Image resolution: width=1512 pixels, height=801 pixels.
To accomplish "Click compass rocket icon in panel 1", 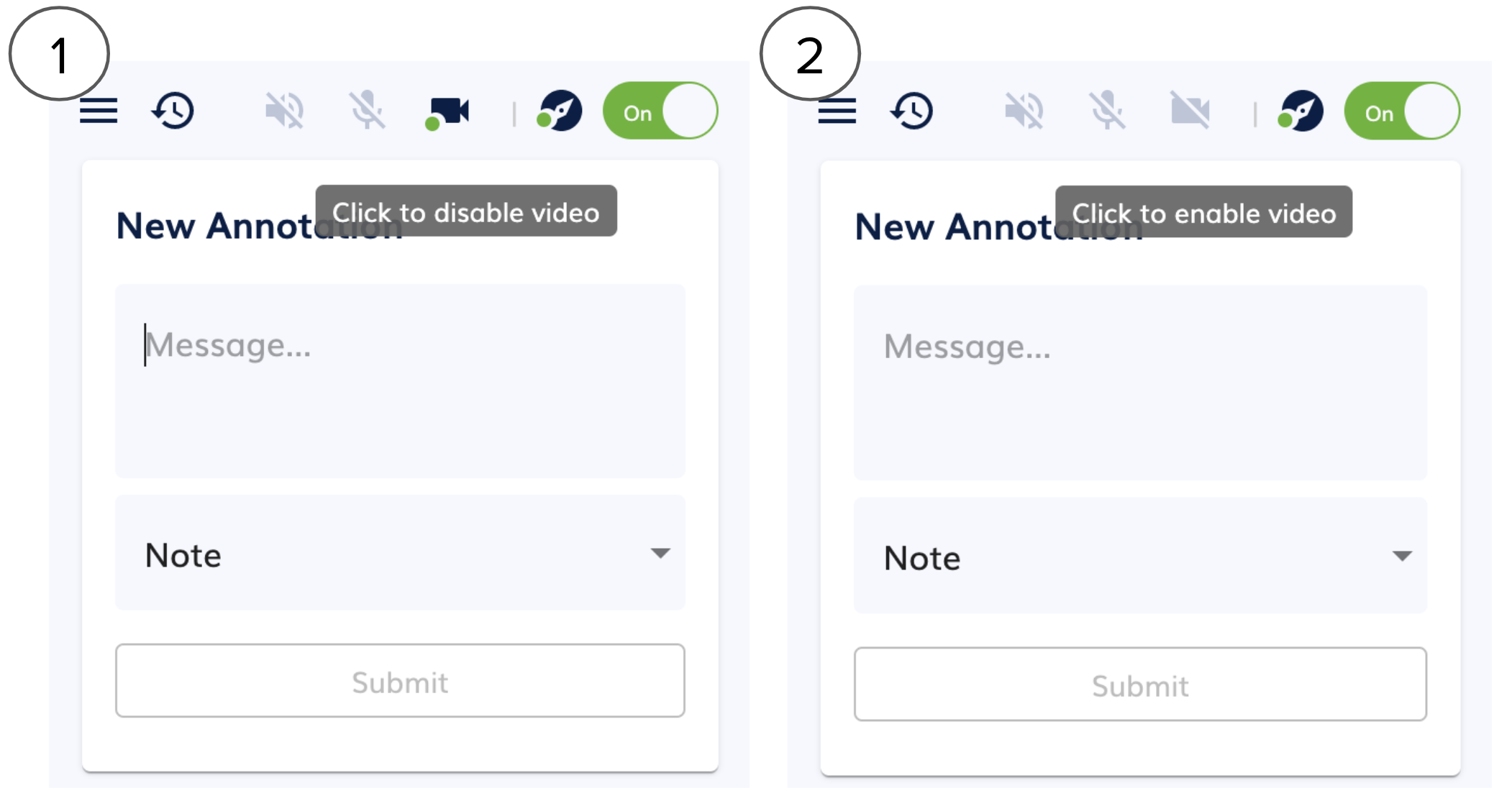I will (560, 111).
